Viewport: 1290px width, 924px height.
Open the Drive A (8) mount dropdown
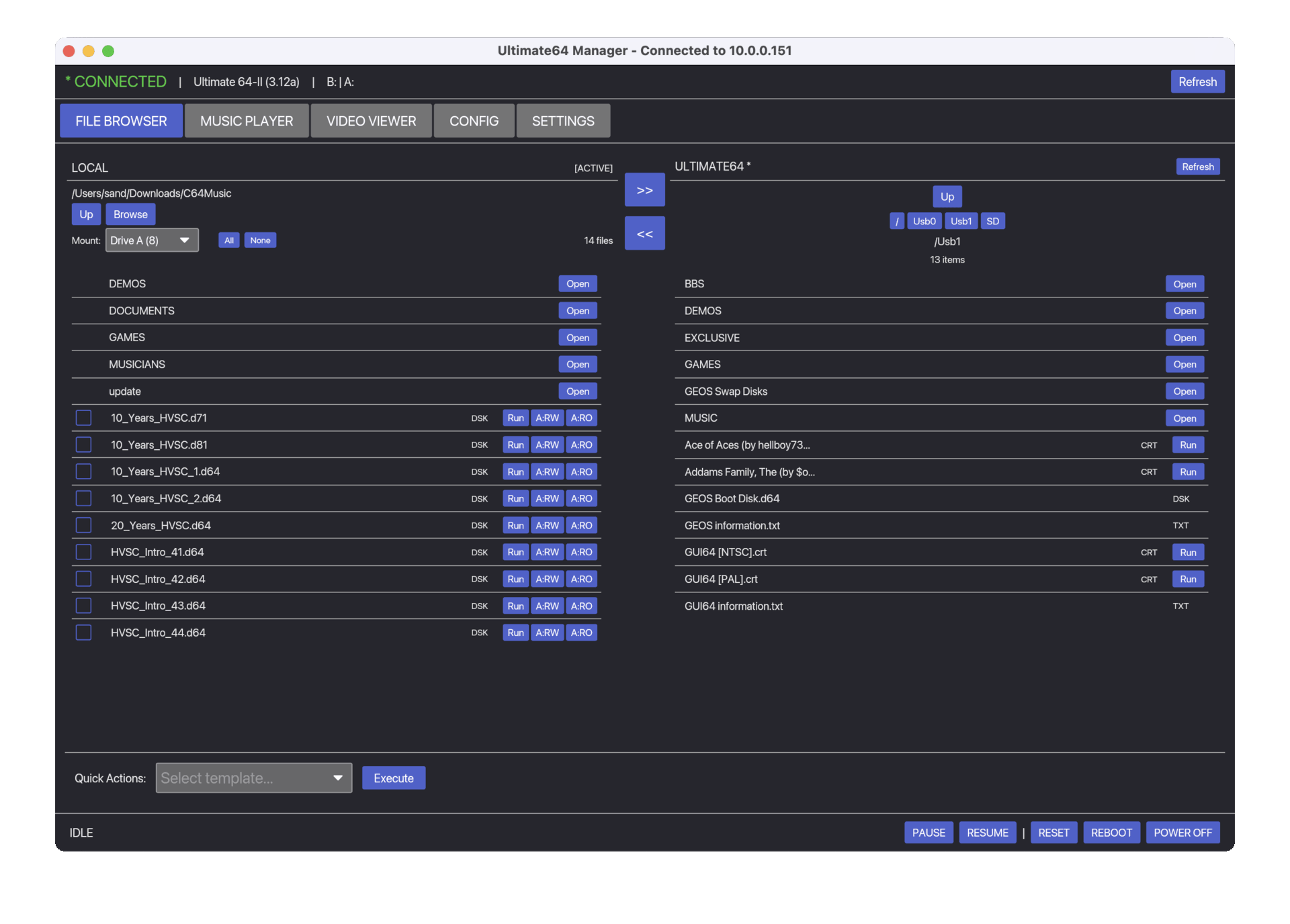coord(152,240)
